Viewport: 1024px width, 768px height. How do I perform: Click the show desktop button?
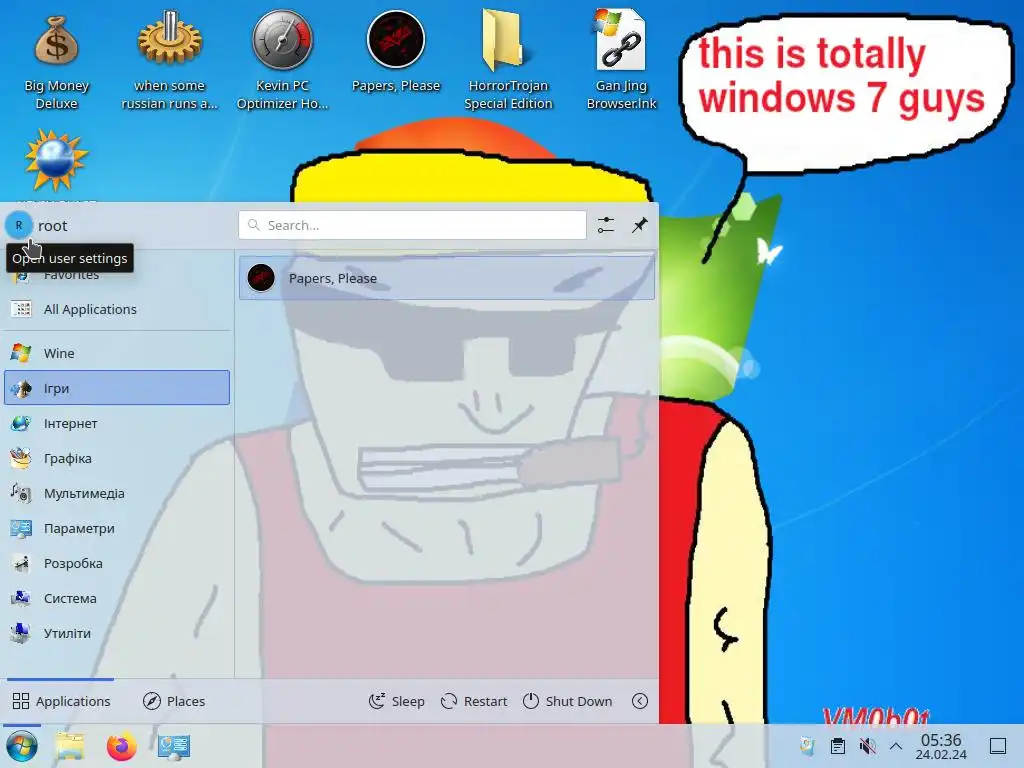998,746
